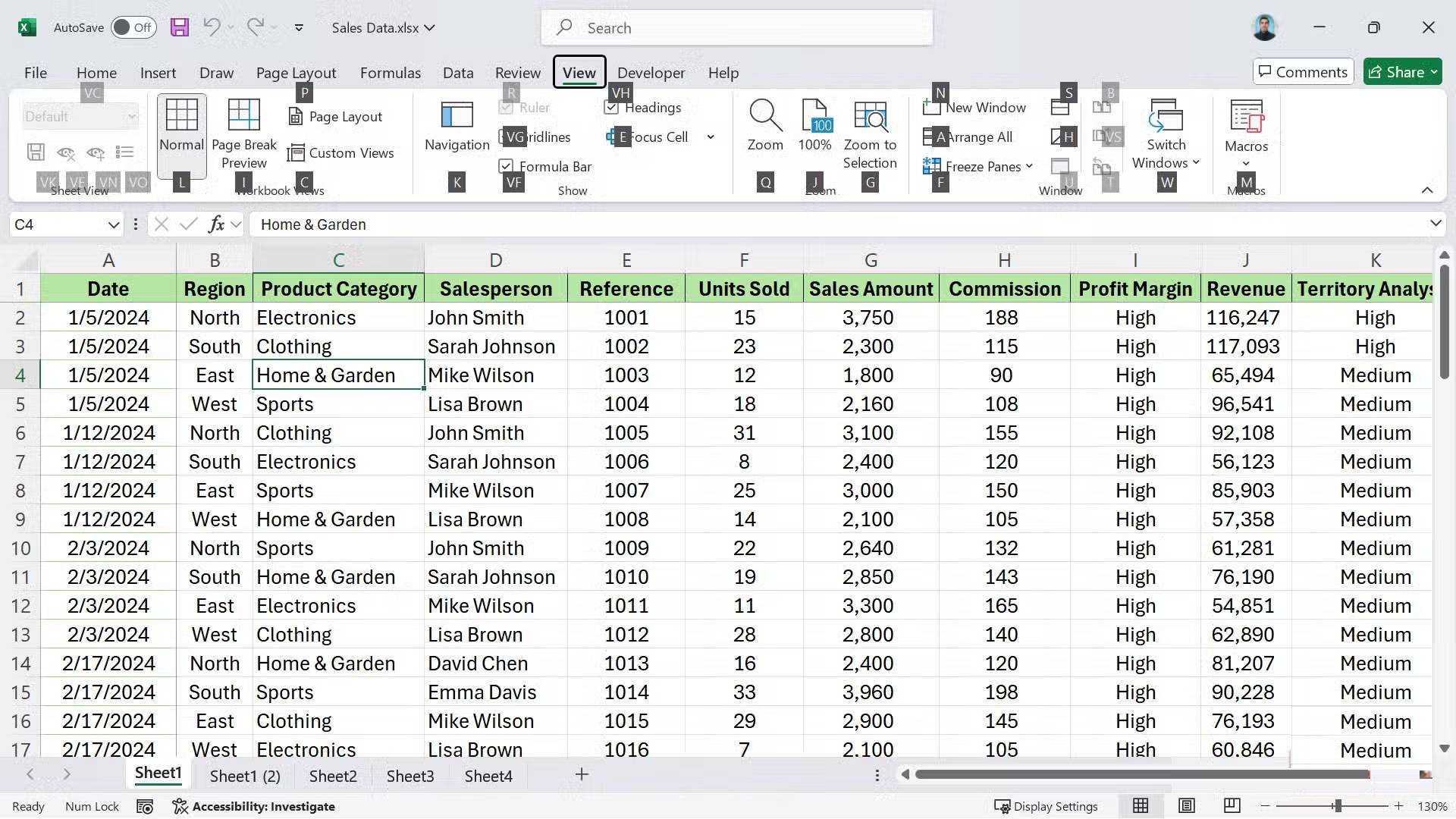Toggle the Ruler checkbox
The width and height of the screenshot is (1456, 819).
point(506,108)
